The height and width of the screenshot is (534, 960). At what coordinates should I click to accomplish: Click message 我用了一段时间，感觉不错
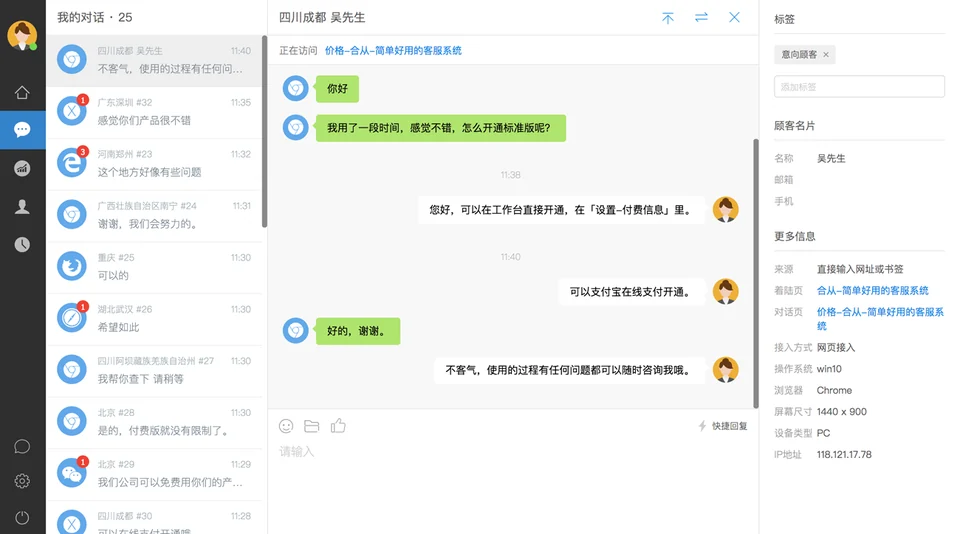440,128
